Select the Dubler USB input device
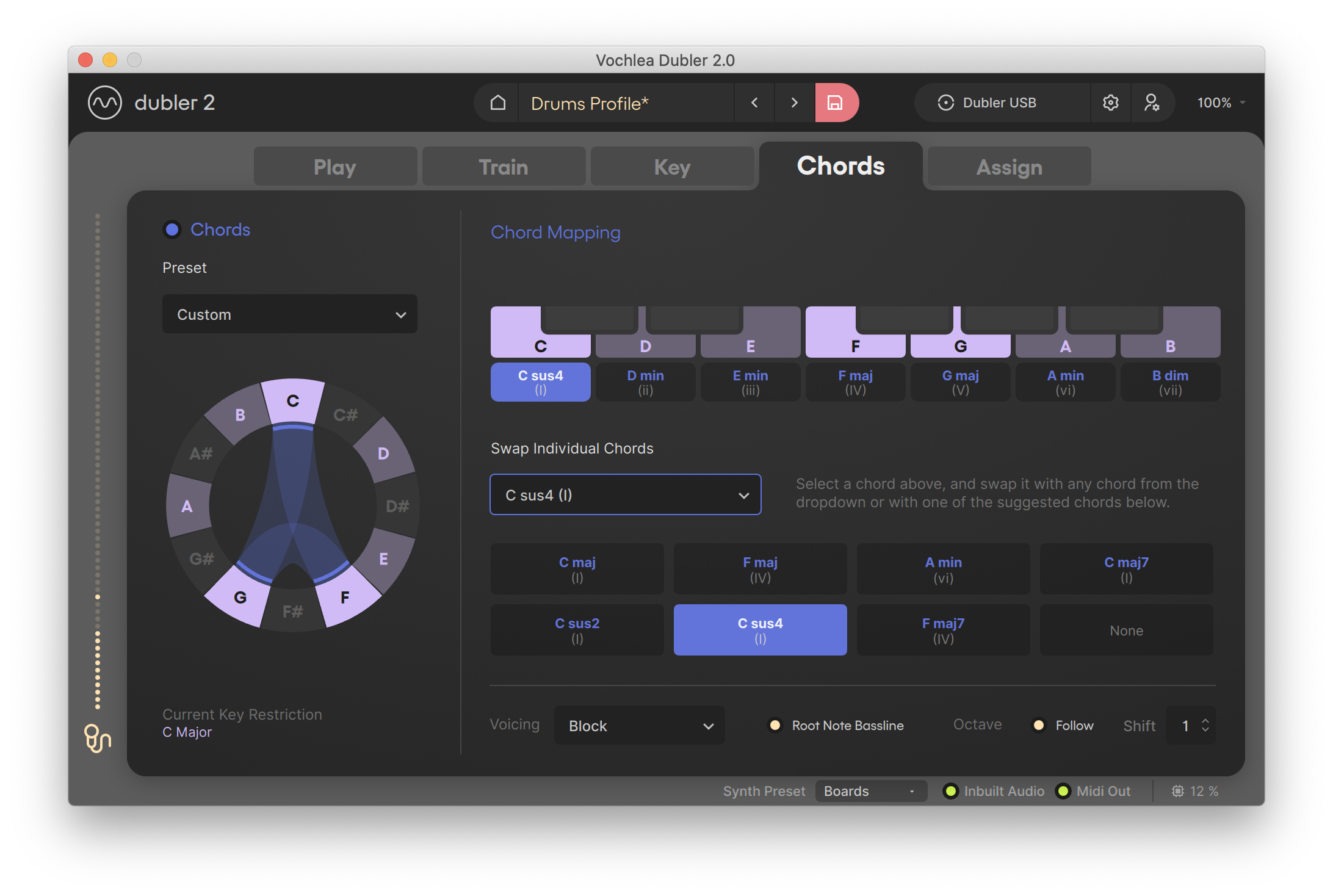This screenshot has height=896, width=1333. click(1001, 103)
